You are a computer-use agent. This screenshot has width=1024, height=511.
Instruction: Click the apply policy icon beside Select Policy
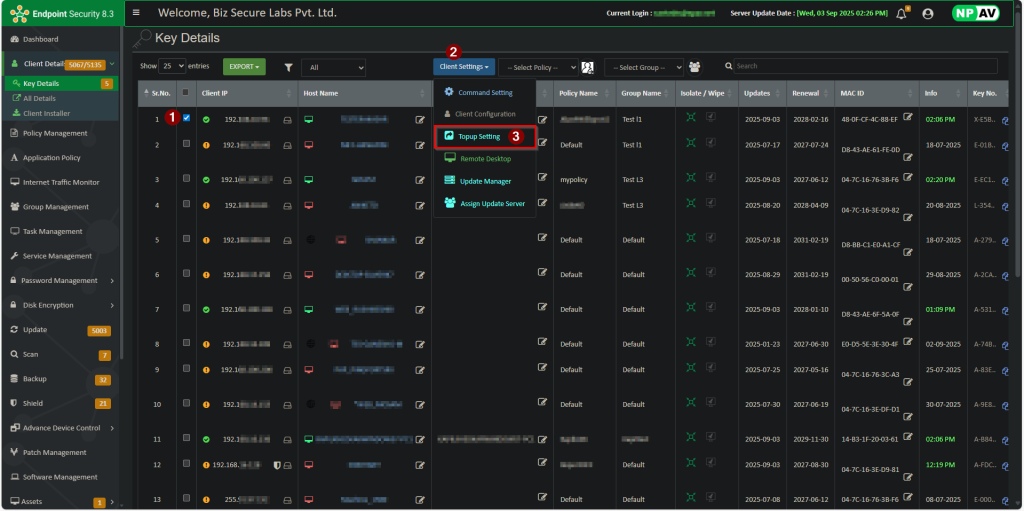588,67
